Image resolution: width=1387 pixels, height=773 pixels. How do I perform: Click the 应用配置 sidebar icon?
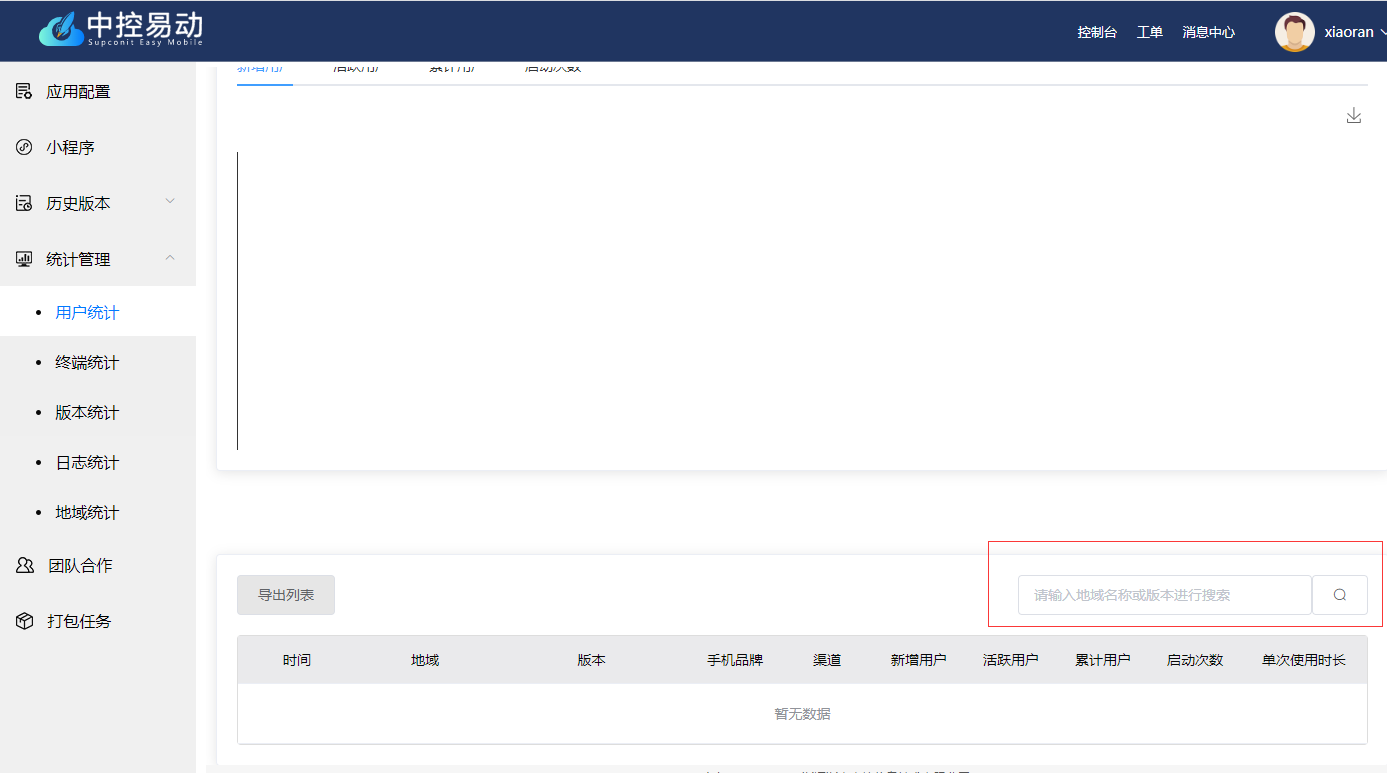point(24,91)
